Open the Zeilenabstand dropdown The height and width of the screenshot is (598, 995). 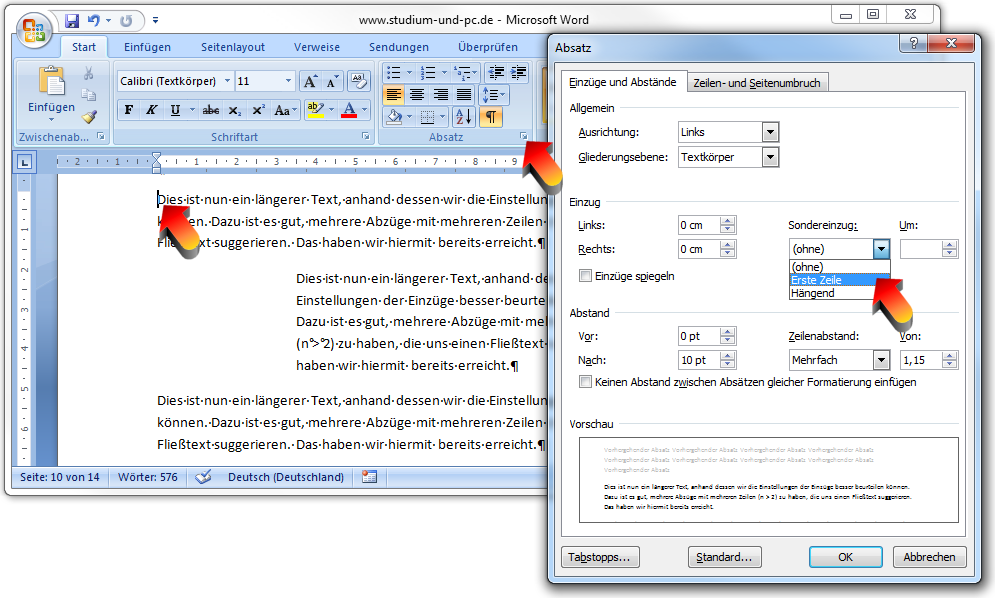coord(881,360)
